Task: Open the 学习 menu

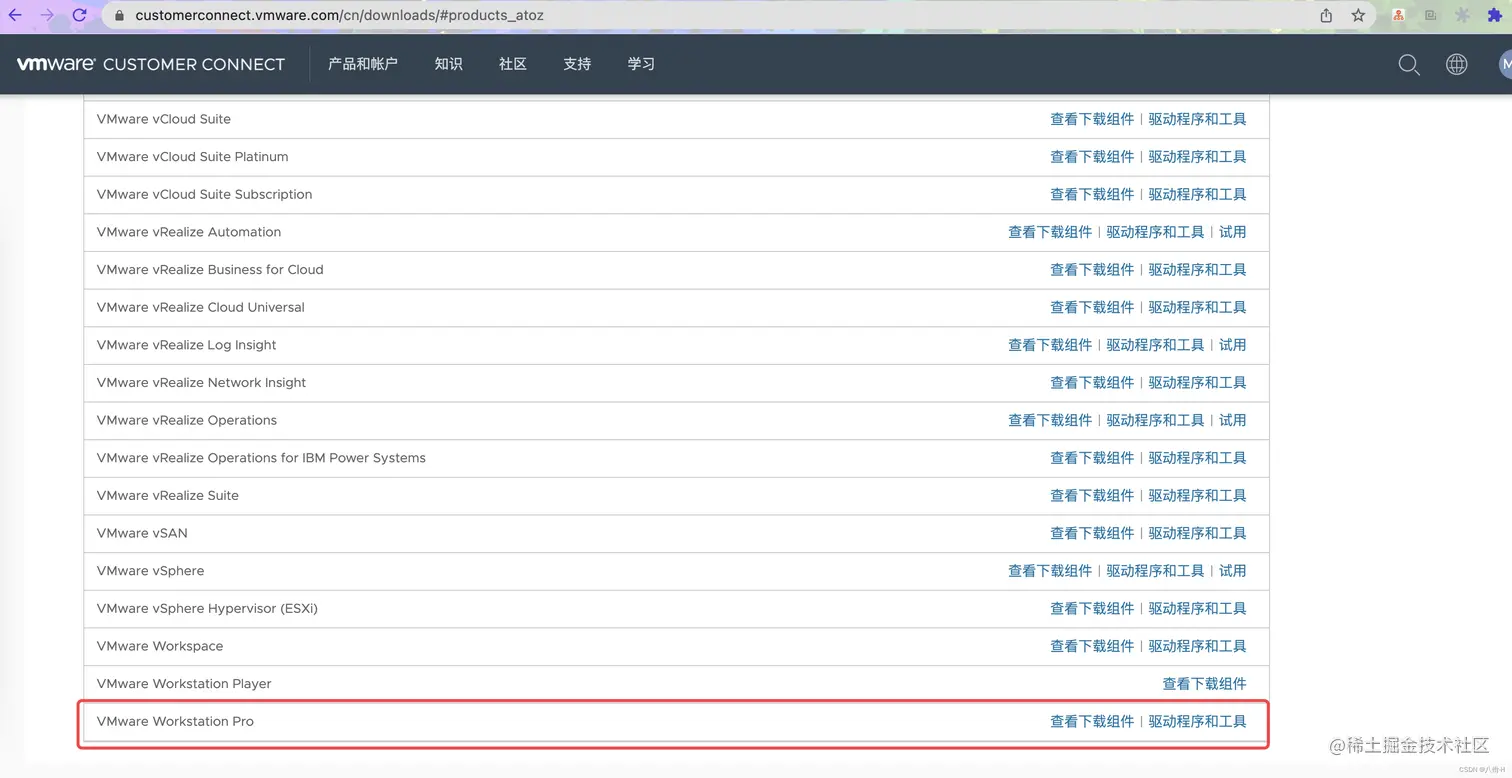Action: click(x=641, y=64)
